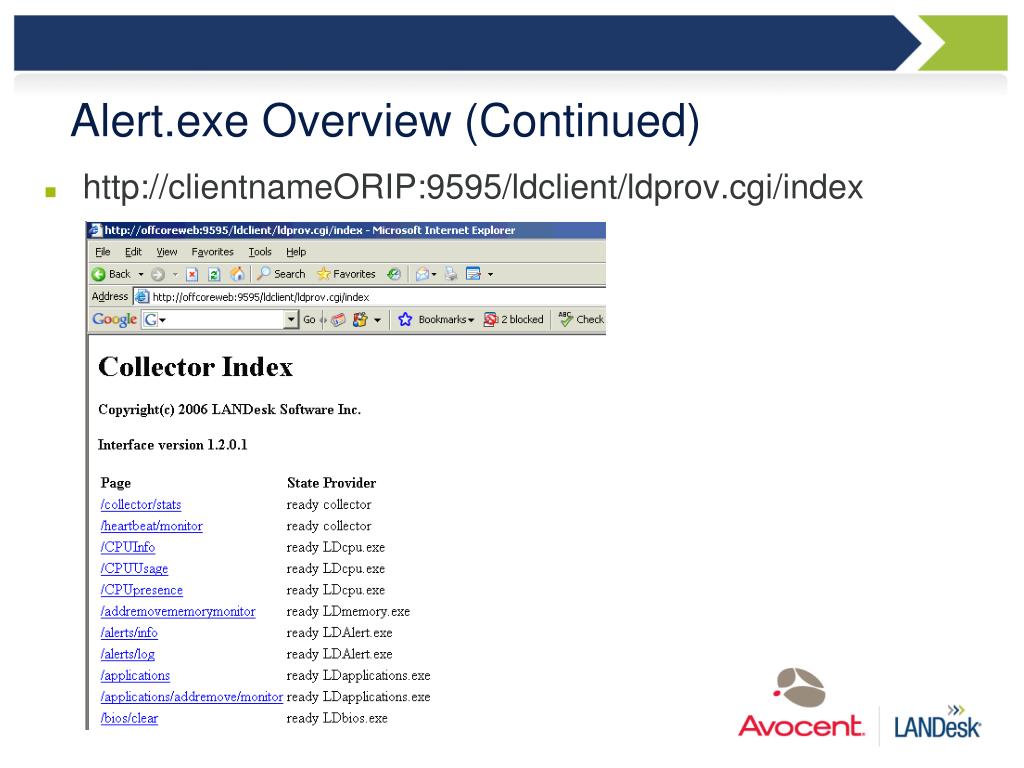Open the Favorites menu
This screenshot has height=768, width=1024.
tap(212, 252)
